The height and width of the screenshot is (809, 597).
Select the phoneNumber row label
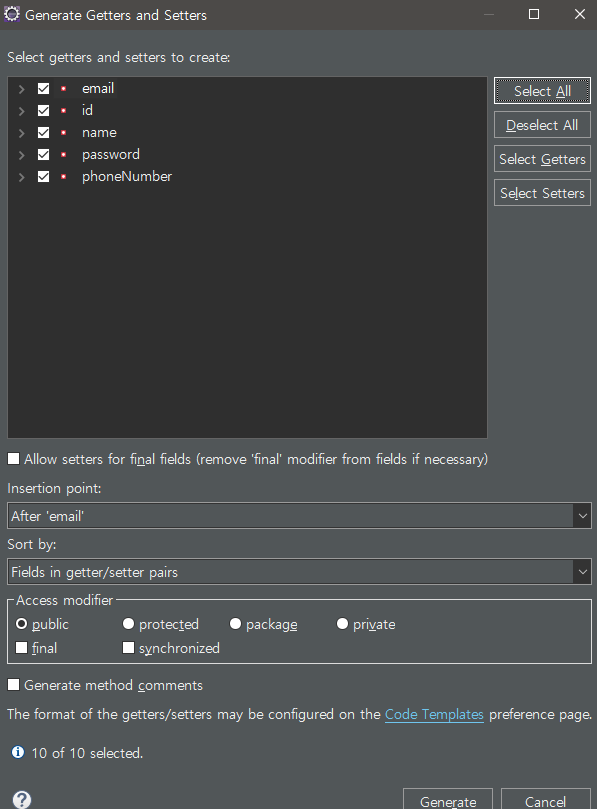pyautogui.click(x=127, y=176)
